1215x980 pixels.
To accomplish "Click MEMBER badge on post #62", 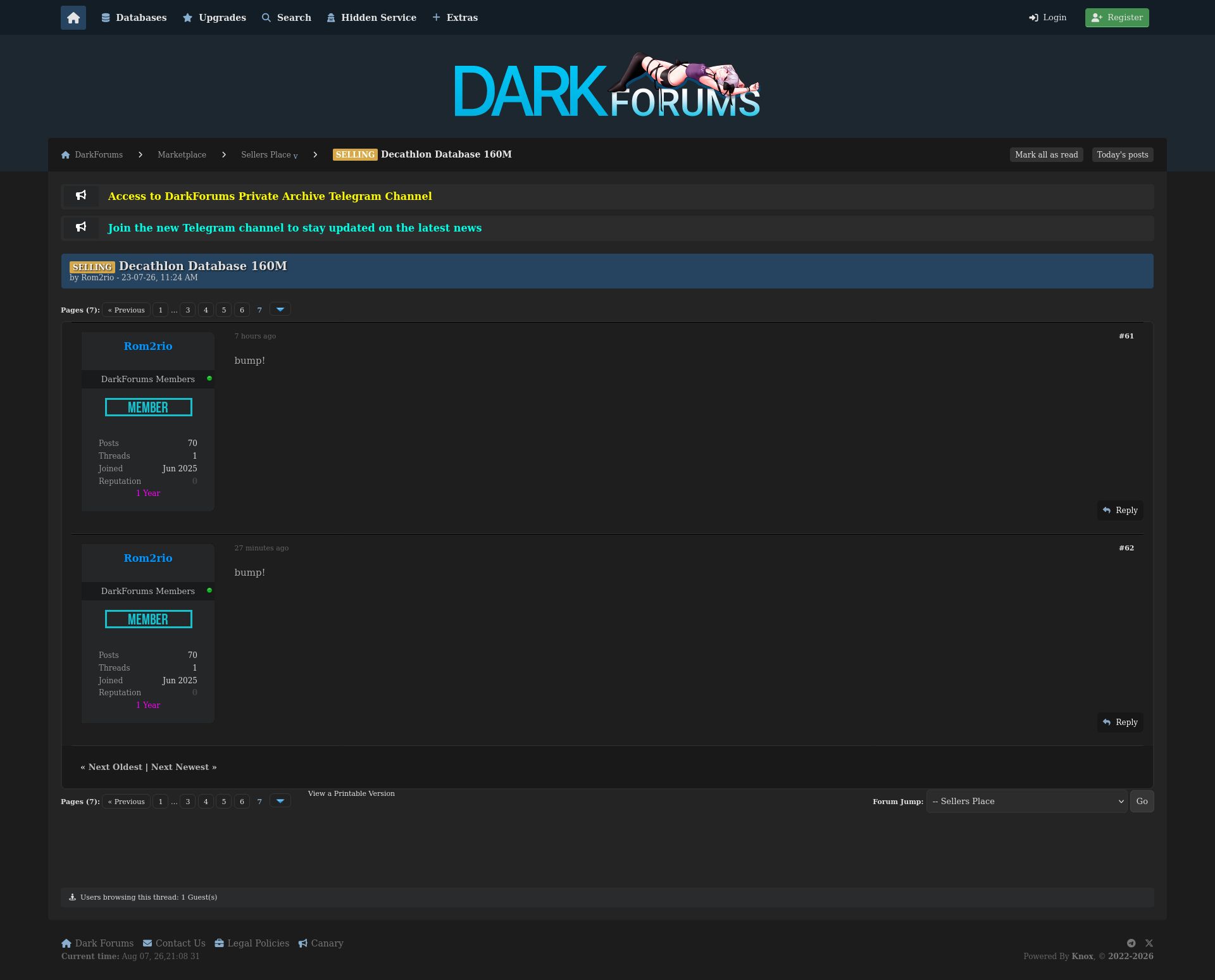I will [149, 619].
